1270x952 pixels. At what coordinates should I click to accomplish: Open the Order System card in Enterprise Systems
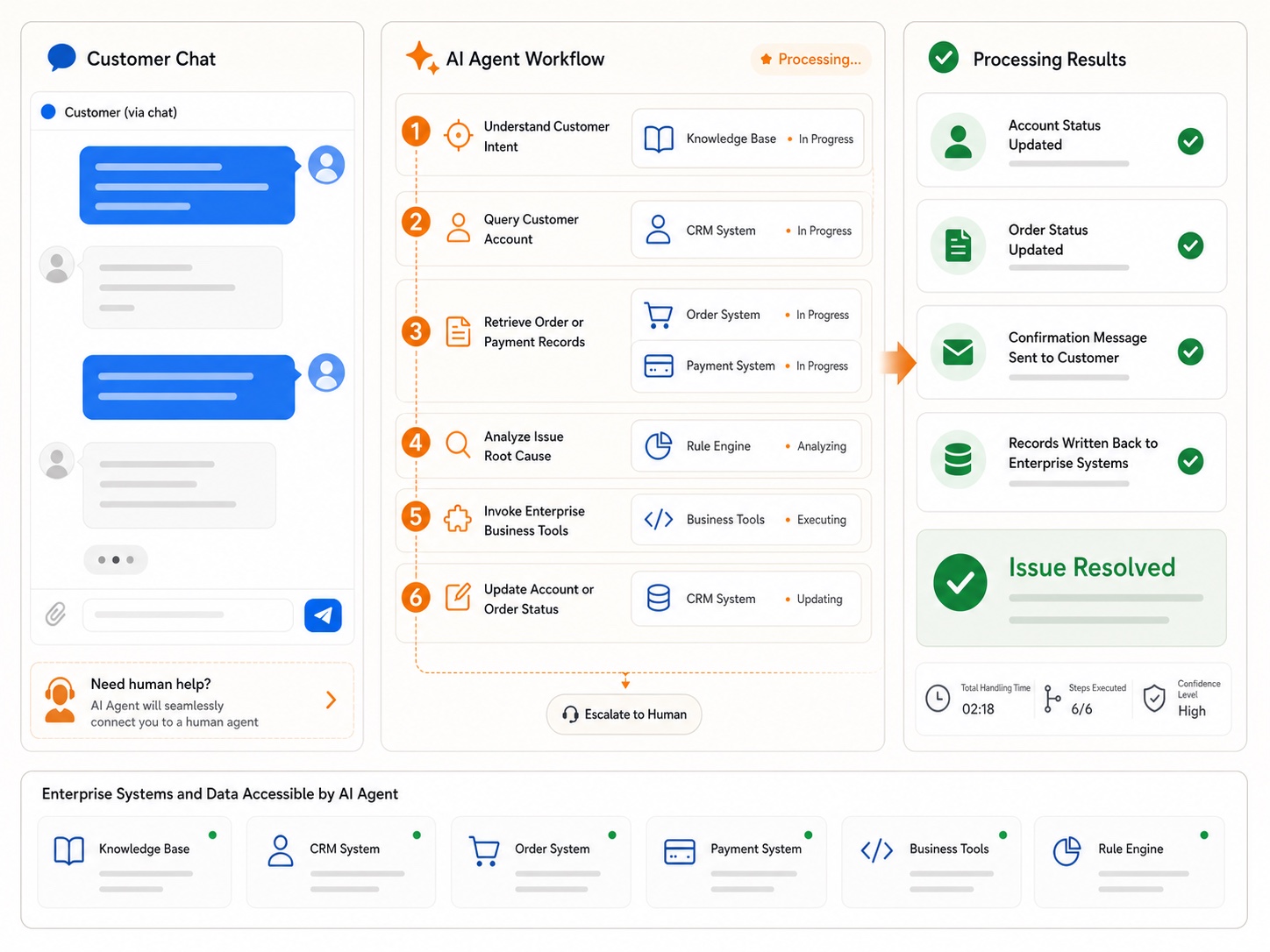541,862
